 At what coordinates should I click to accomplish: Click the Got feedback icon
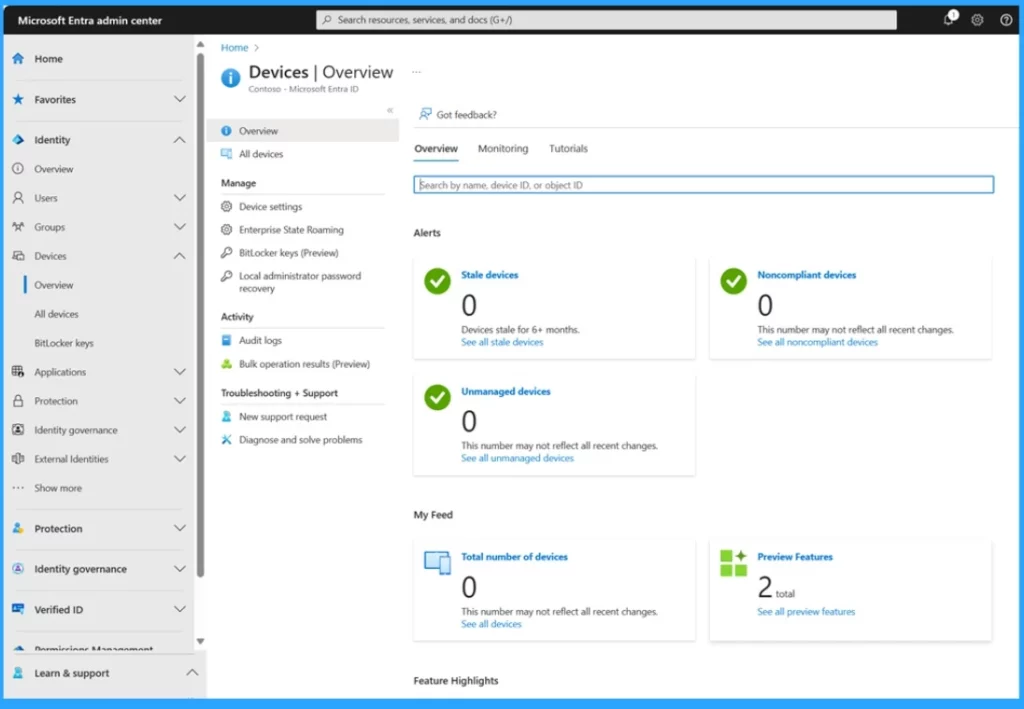point(425,114)
